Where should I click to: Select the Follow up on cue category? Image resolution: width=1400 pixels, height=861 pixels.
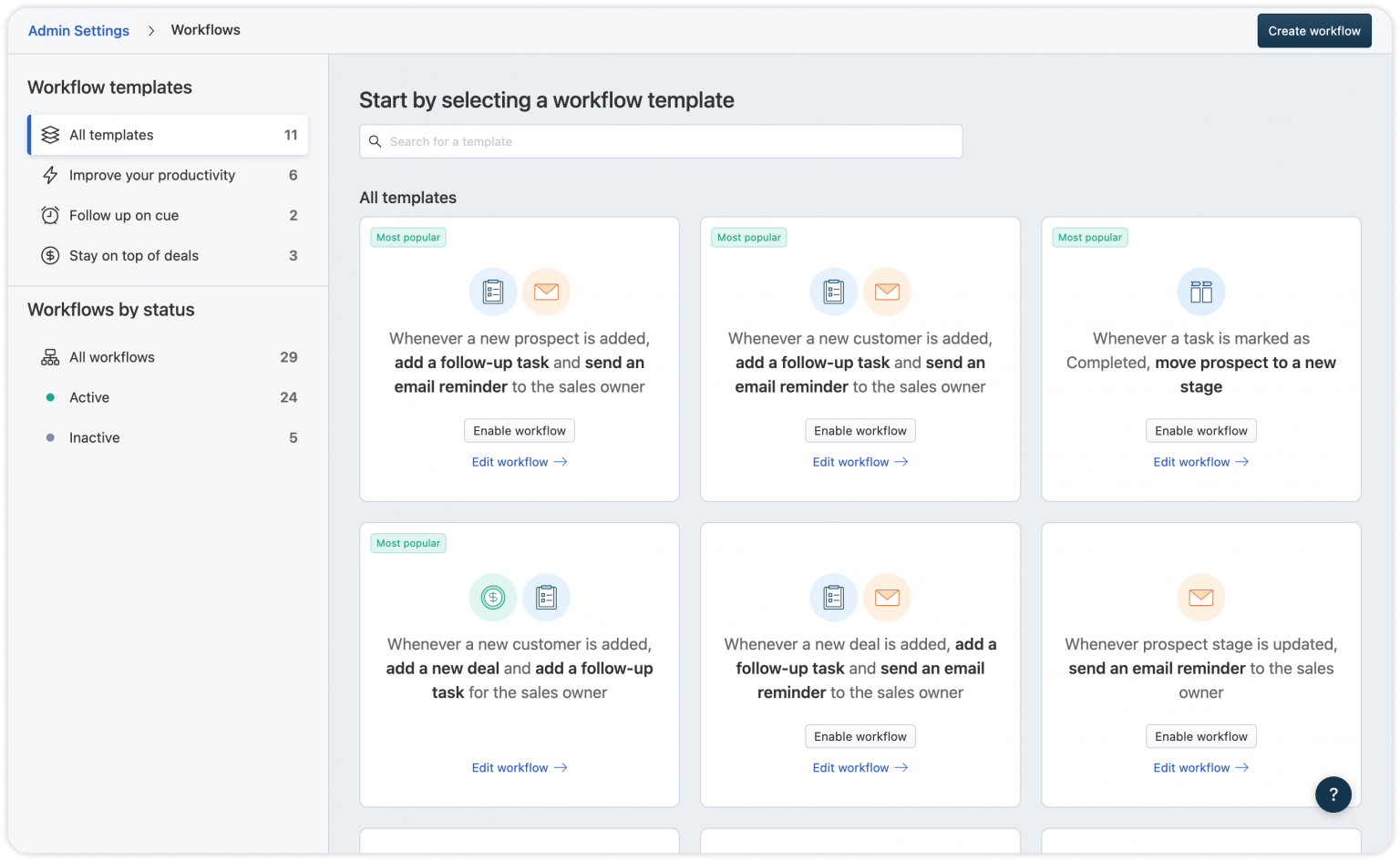pyautogui.click(x=121, y=215)
